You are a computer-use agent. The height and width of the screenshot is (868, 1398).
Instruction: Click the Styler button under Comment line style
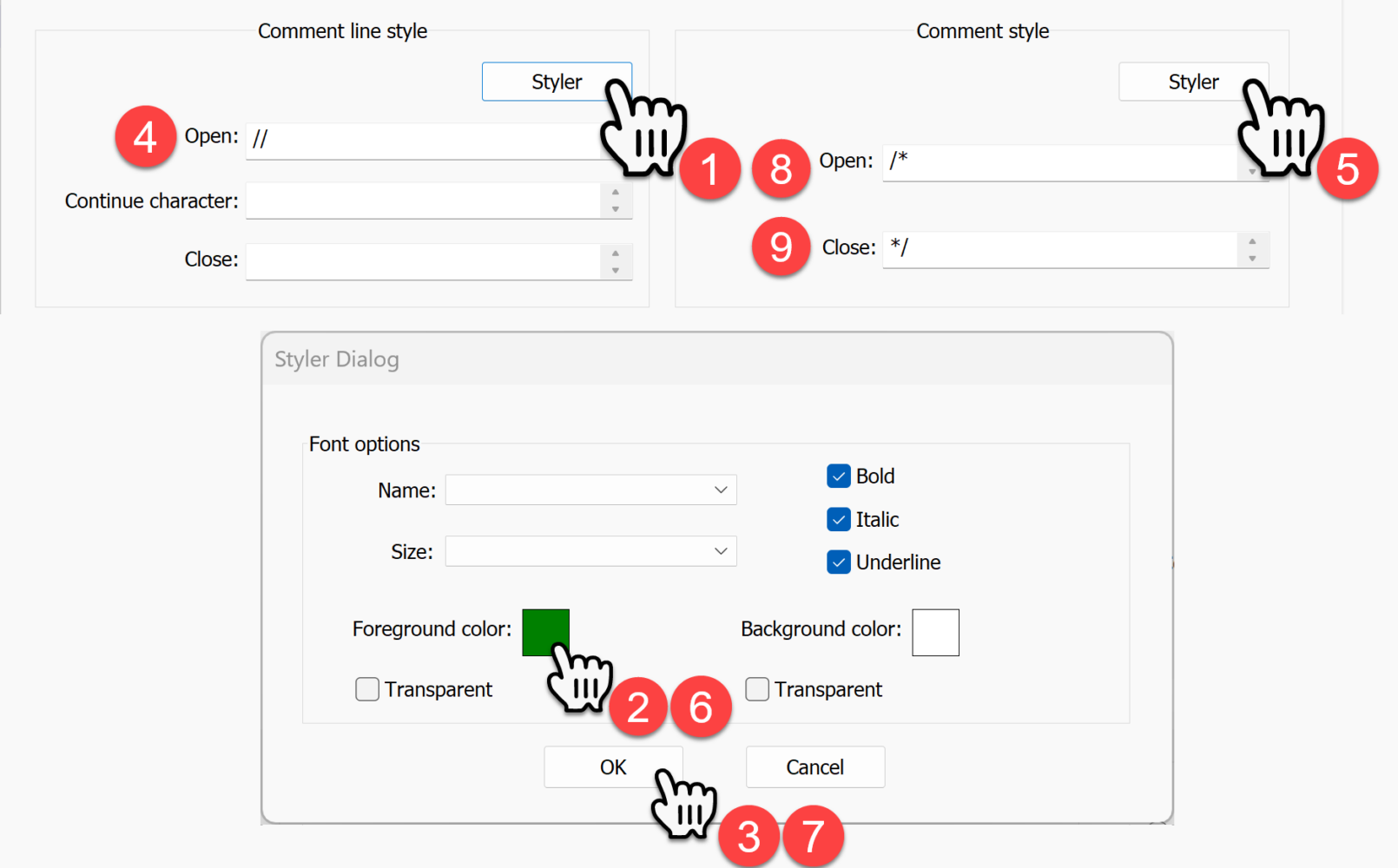pos(556,82)
